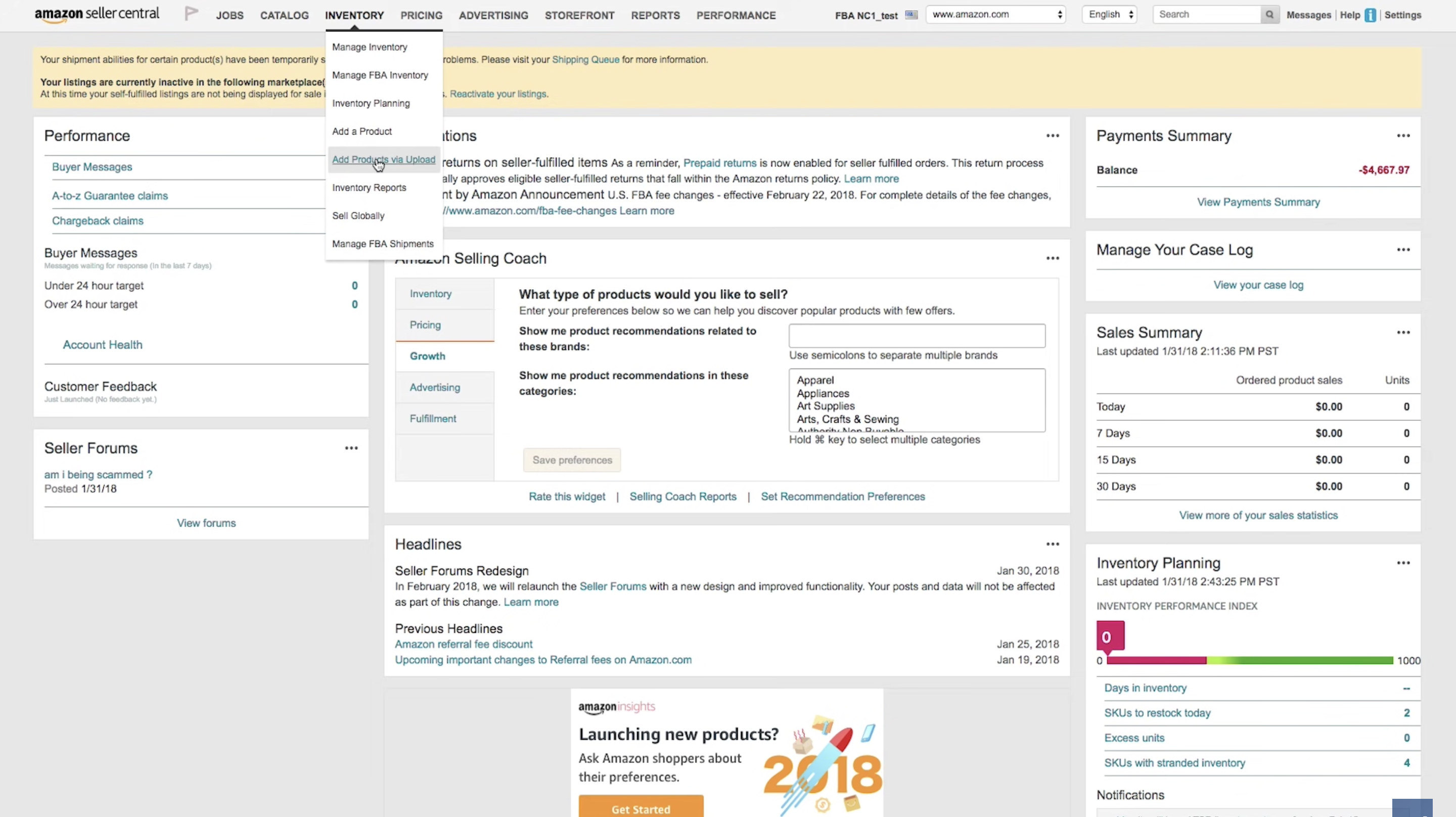Open View Payments Summary link
This screenshot has width=1456, height=817.
(1258, 202)
